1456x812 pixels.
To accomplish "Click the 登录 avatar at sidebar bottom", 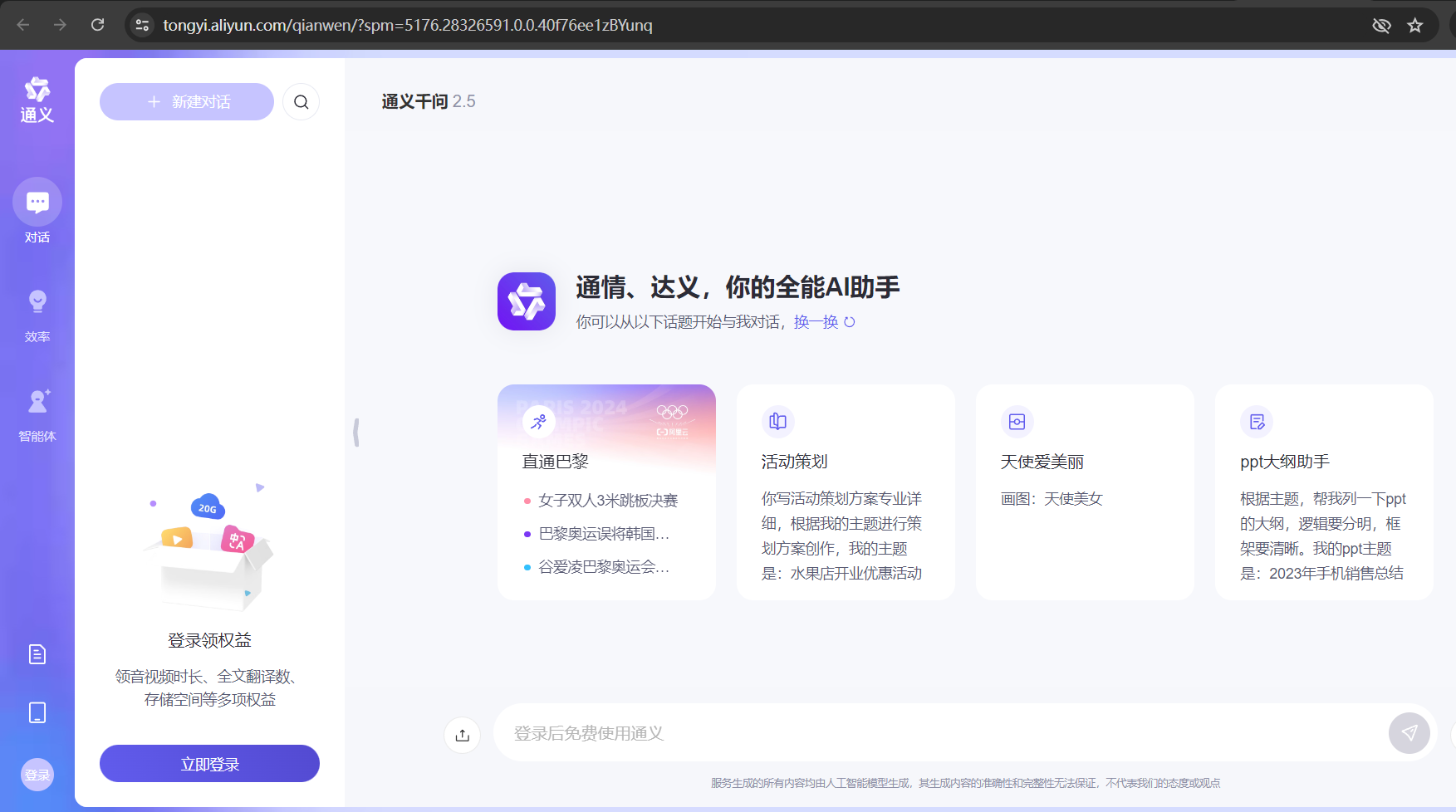I will [37, 775].
